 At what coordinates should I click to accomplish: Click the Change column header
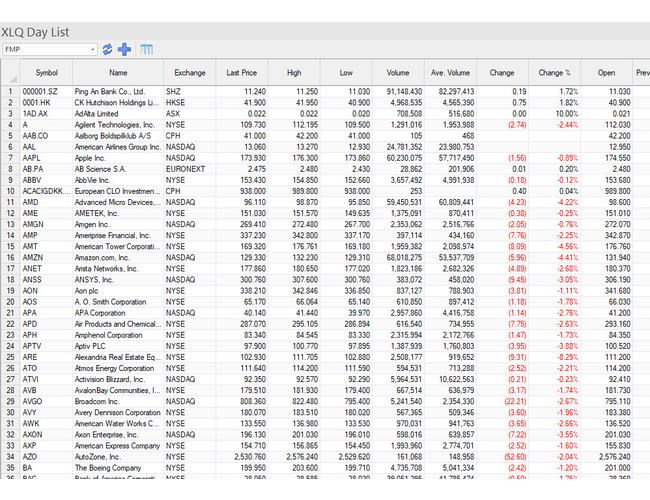click(x=502, y=73)
